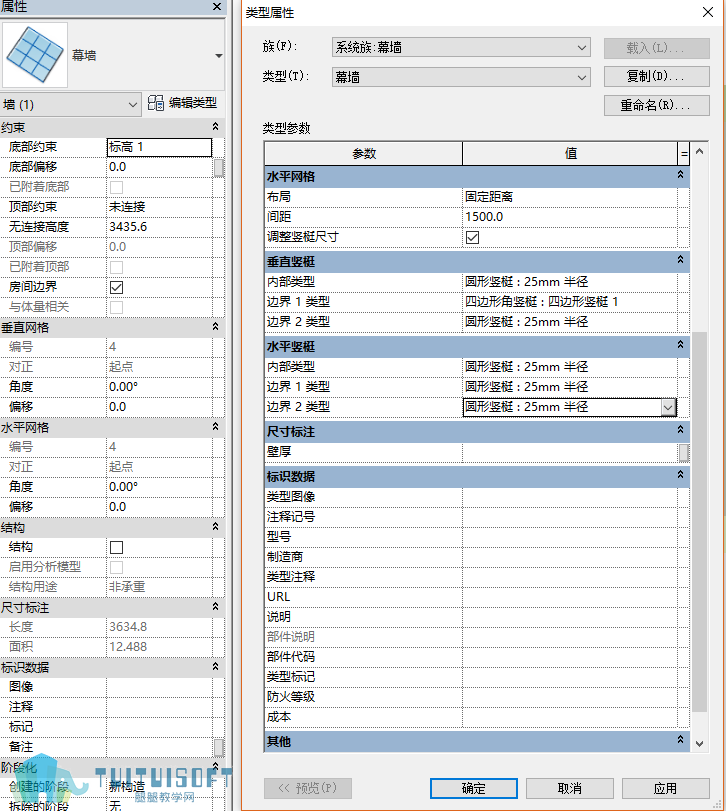
Task: Toggle the 已附着顶部 checkbox
Action: pos(116,267)
